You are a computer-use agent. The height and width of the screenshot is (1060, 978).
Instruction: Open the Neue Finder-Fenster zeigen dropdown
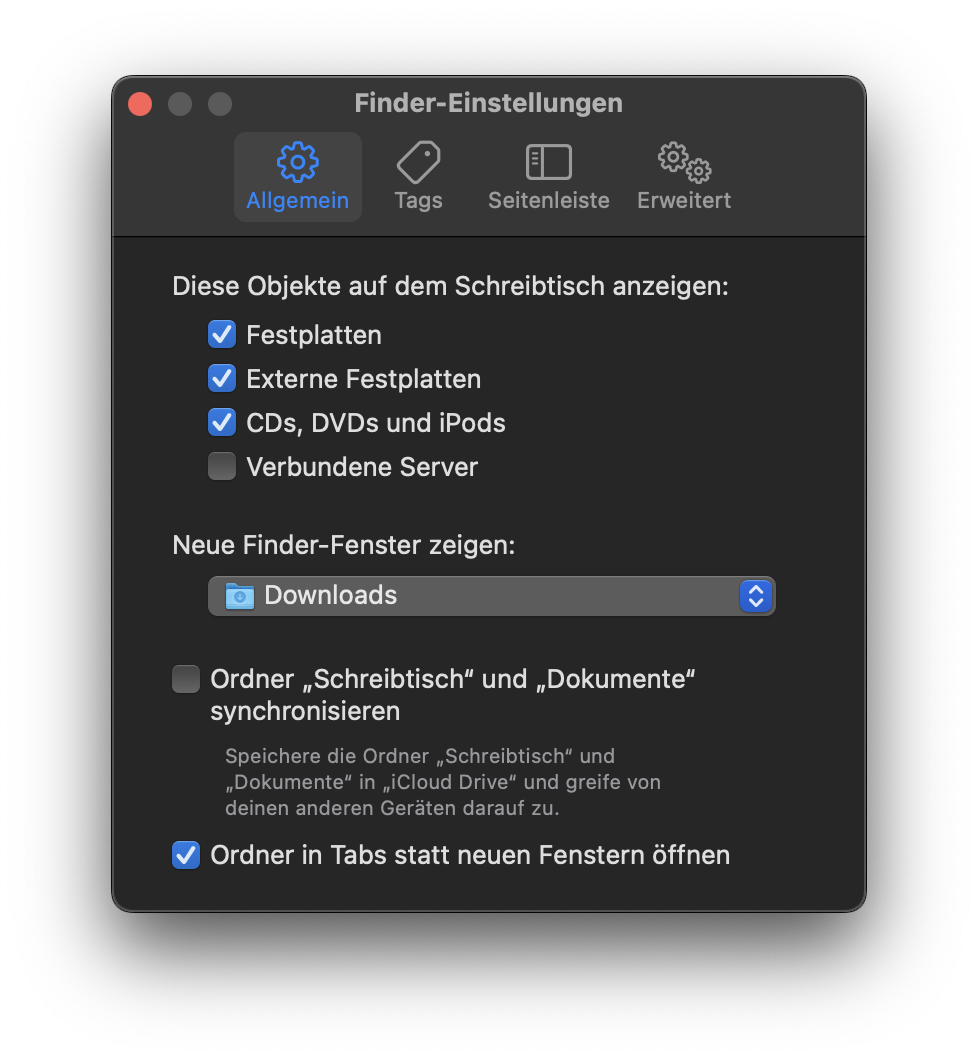point(490,595)
